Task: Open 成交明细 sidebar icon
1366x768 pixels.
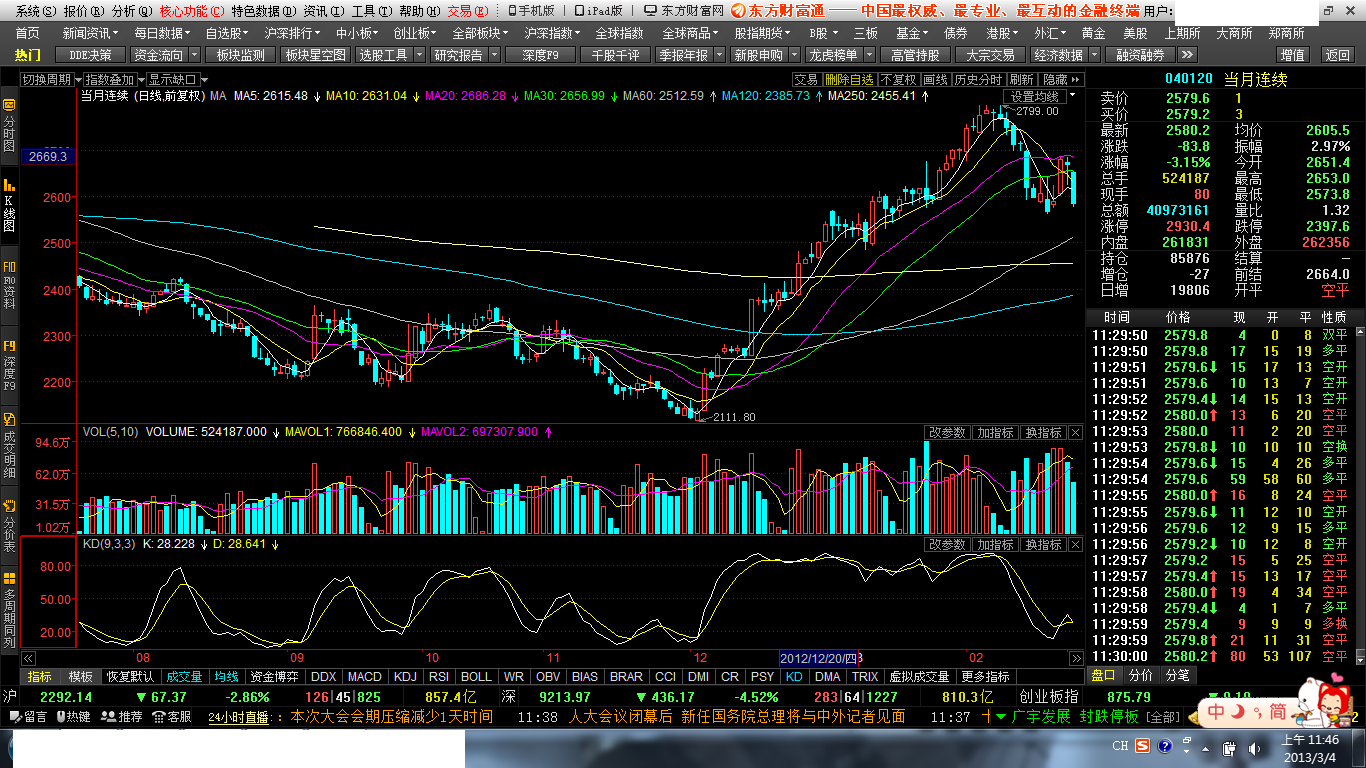Action: coord(9,447)
